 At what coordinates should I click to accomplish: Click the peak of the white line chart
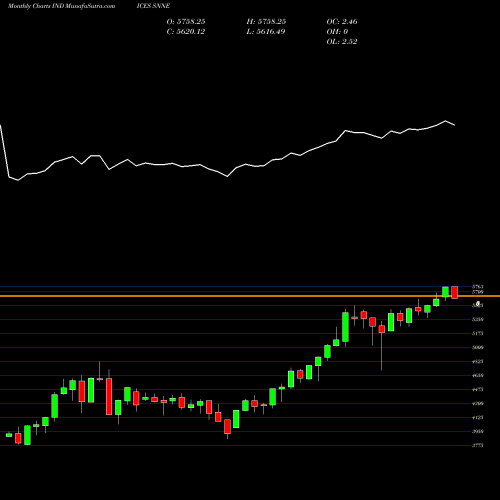point(446,121)
